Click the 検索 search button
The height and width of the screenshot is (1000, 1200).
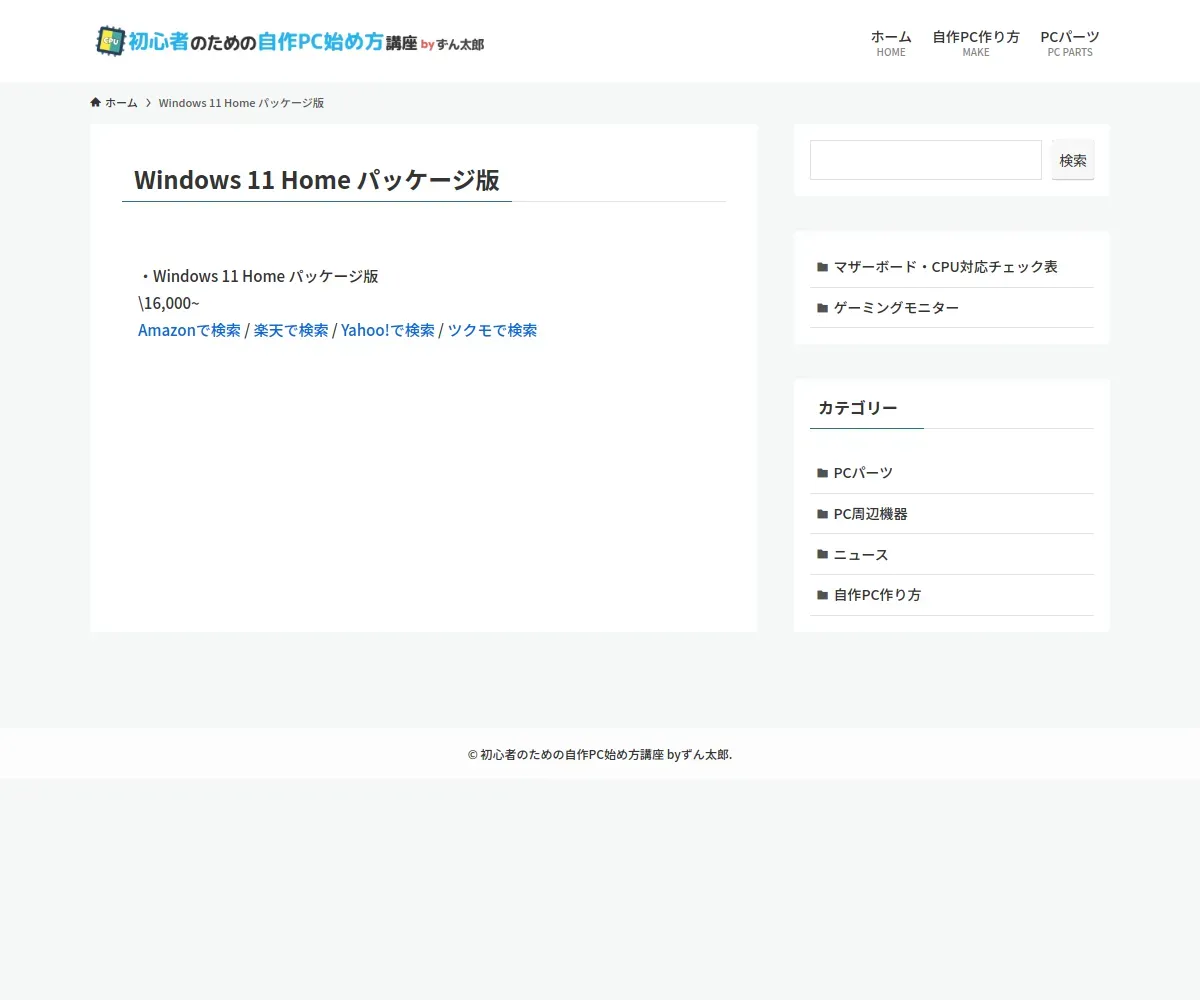[1073, 160]
